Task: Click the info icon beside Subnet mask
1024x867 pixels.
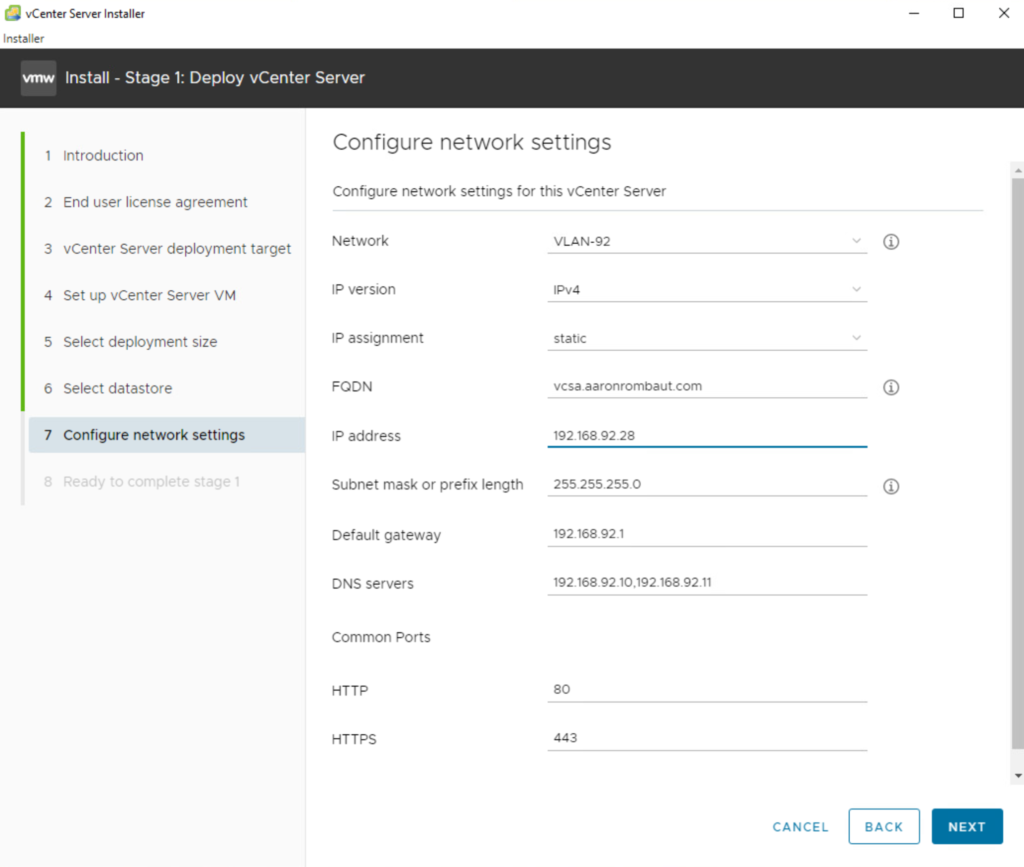Action: coord(891,486)
